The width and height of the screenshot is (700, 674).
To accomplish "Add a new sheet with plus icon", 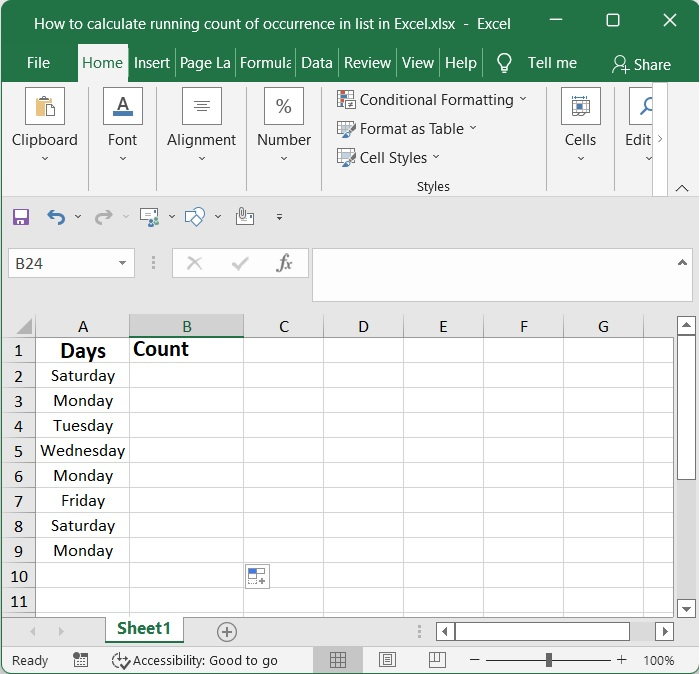I will 227,631.
